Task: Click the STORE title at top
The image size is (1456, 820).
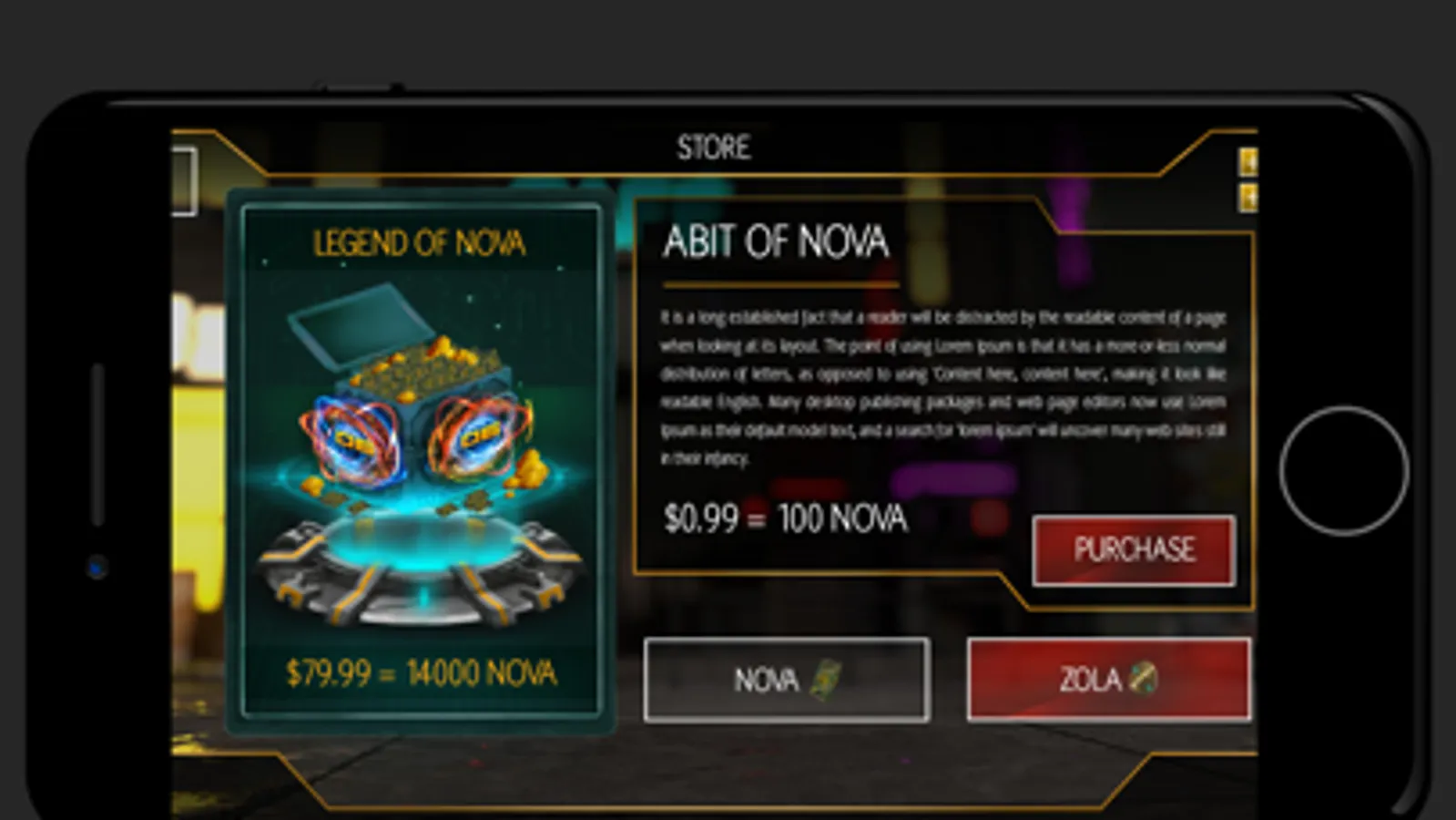Action: click(x=714, y=148)
